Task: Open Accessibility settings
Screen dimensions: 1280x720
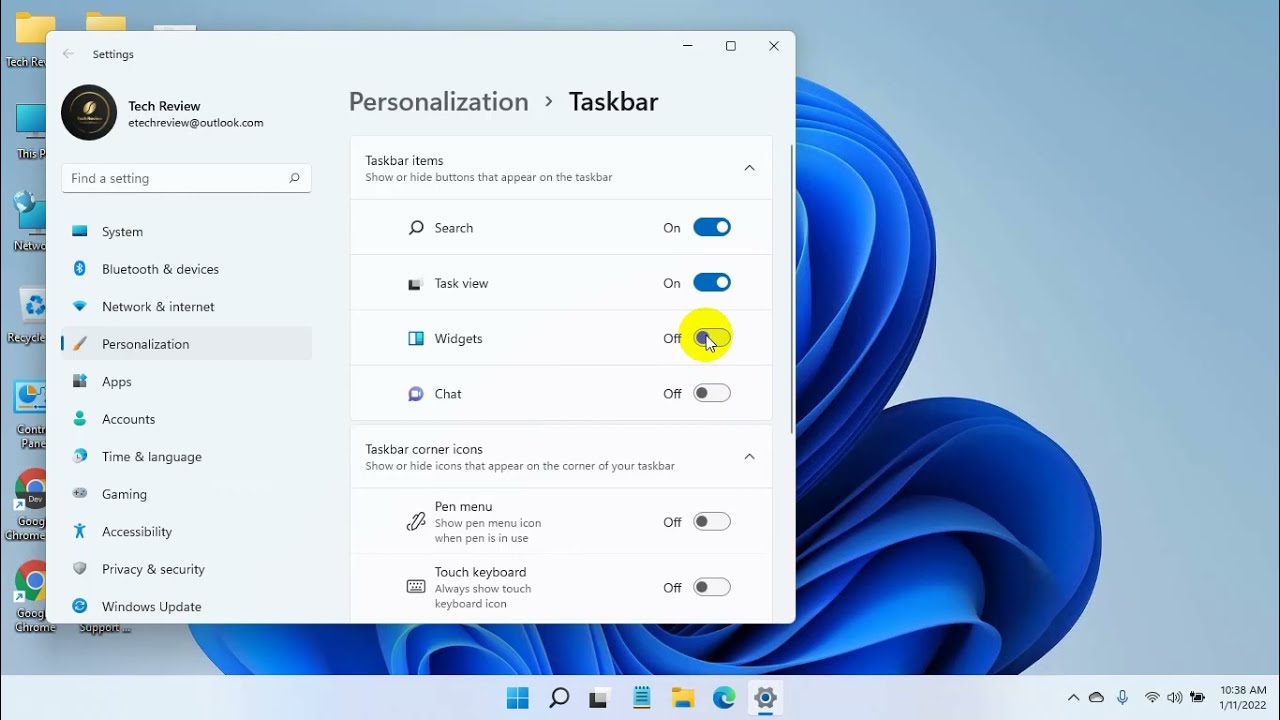Action: tap(186, 531)
